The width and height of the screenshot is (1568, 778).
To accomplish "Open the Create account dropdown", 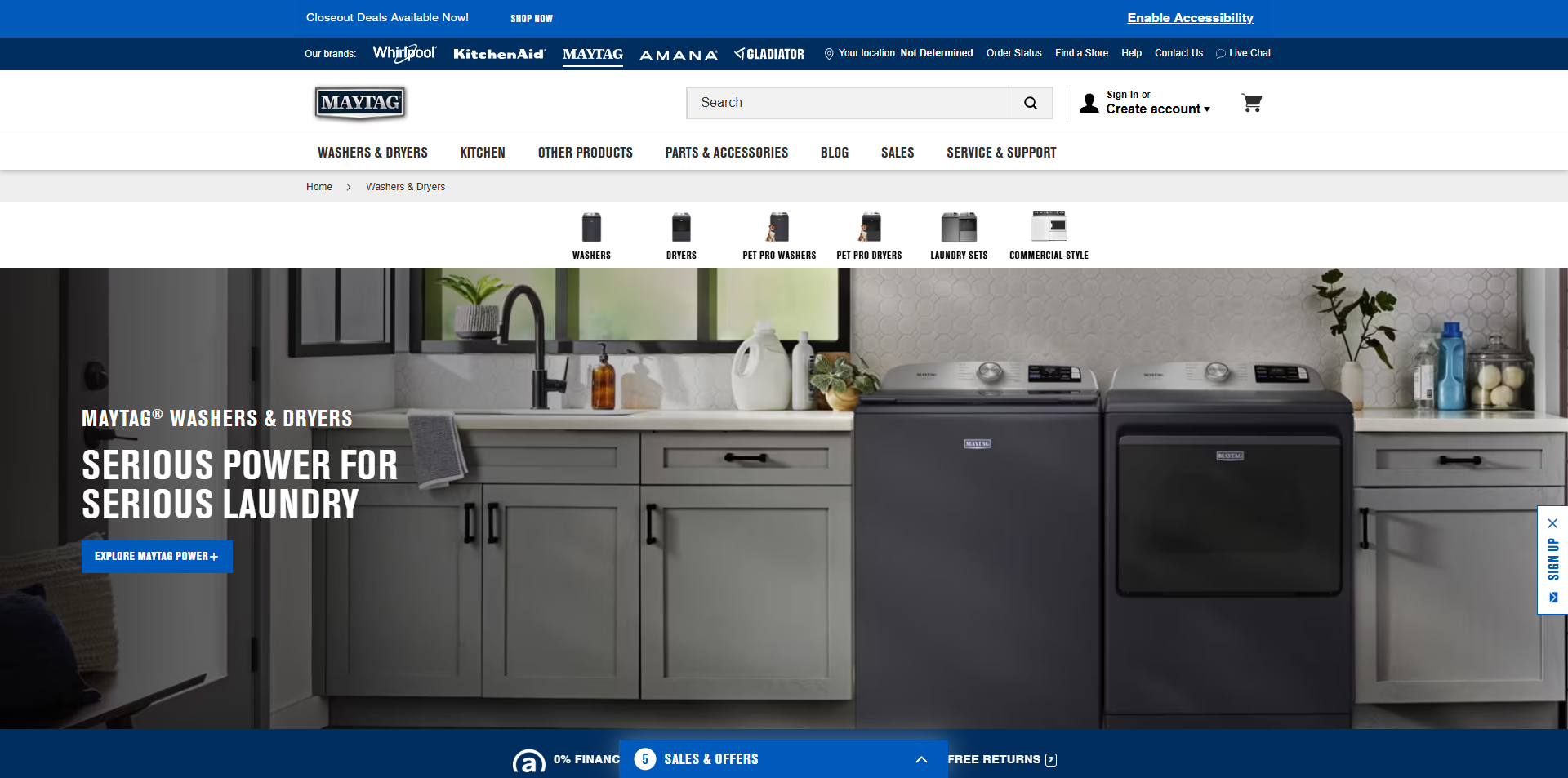I will pyautogui.click(x=1158, y=109).
